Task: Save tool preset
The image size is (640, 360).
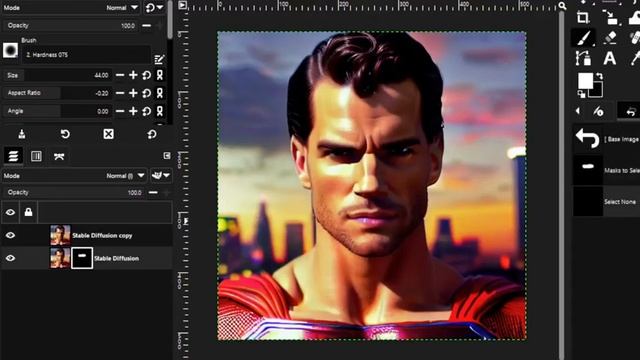Action: point(22,134)
